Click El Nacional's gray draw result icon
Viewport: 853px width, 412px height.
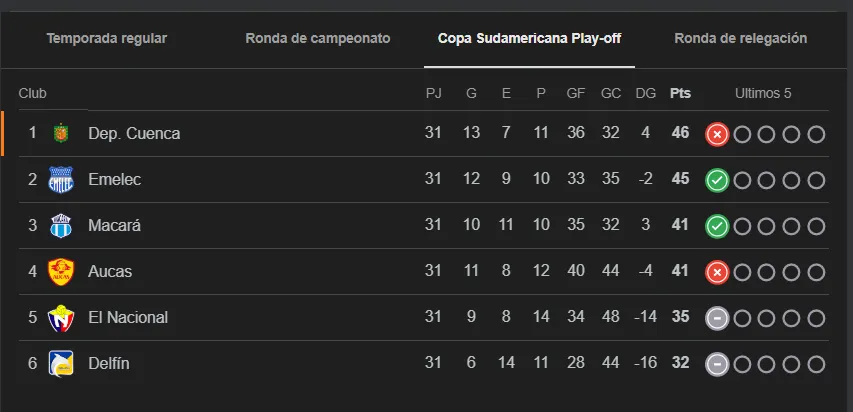pos(716,318)
